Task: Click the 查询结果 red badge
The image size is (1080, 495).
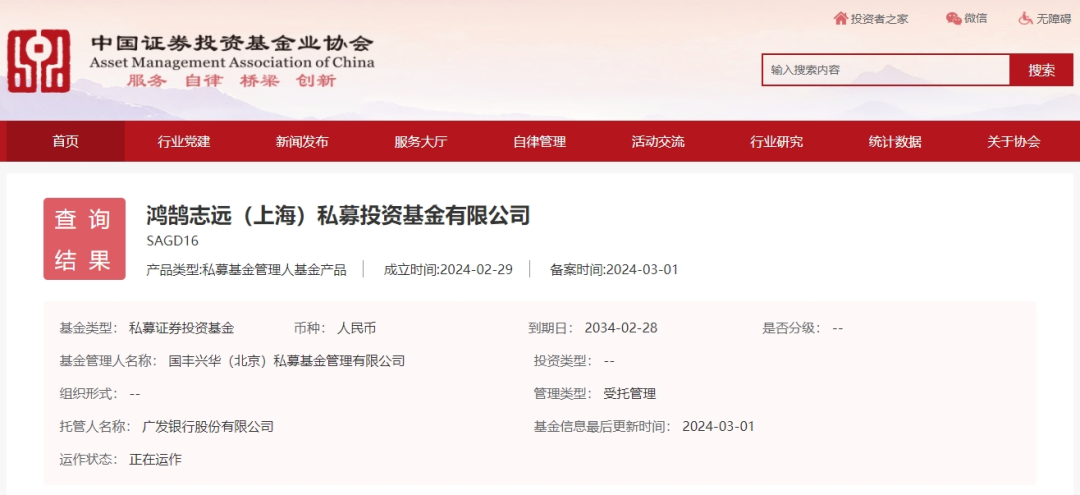Action: click(85, 239)
